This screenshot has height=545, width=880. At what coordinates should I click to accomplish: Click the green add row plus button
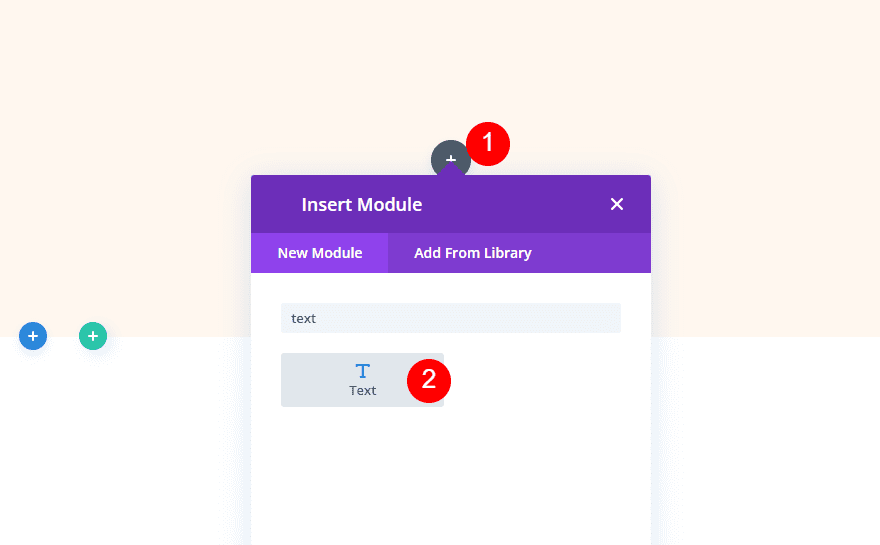point(93,337)
